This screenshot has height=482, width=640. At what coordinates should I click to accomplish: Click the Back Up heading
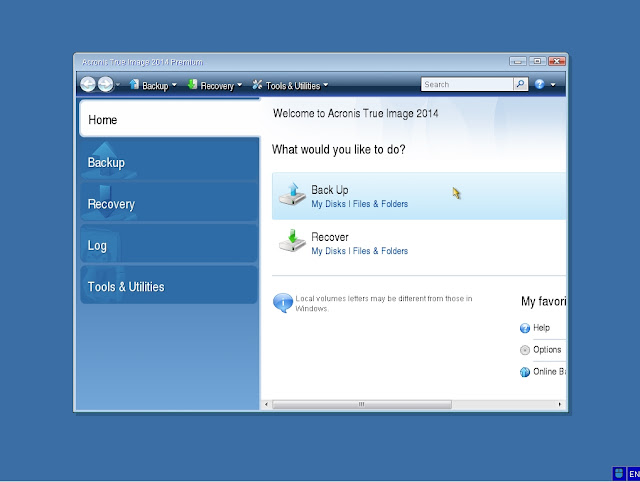click(330, 190)
